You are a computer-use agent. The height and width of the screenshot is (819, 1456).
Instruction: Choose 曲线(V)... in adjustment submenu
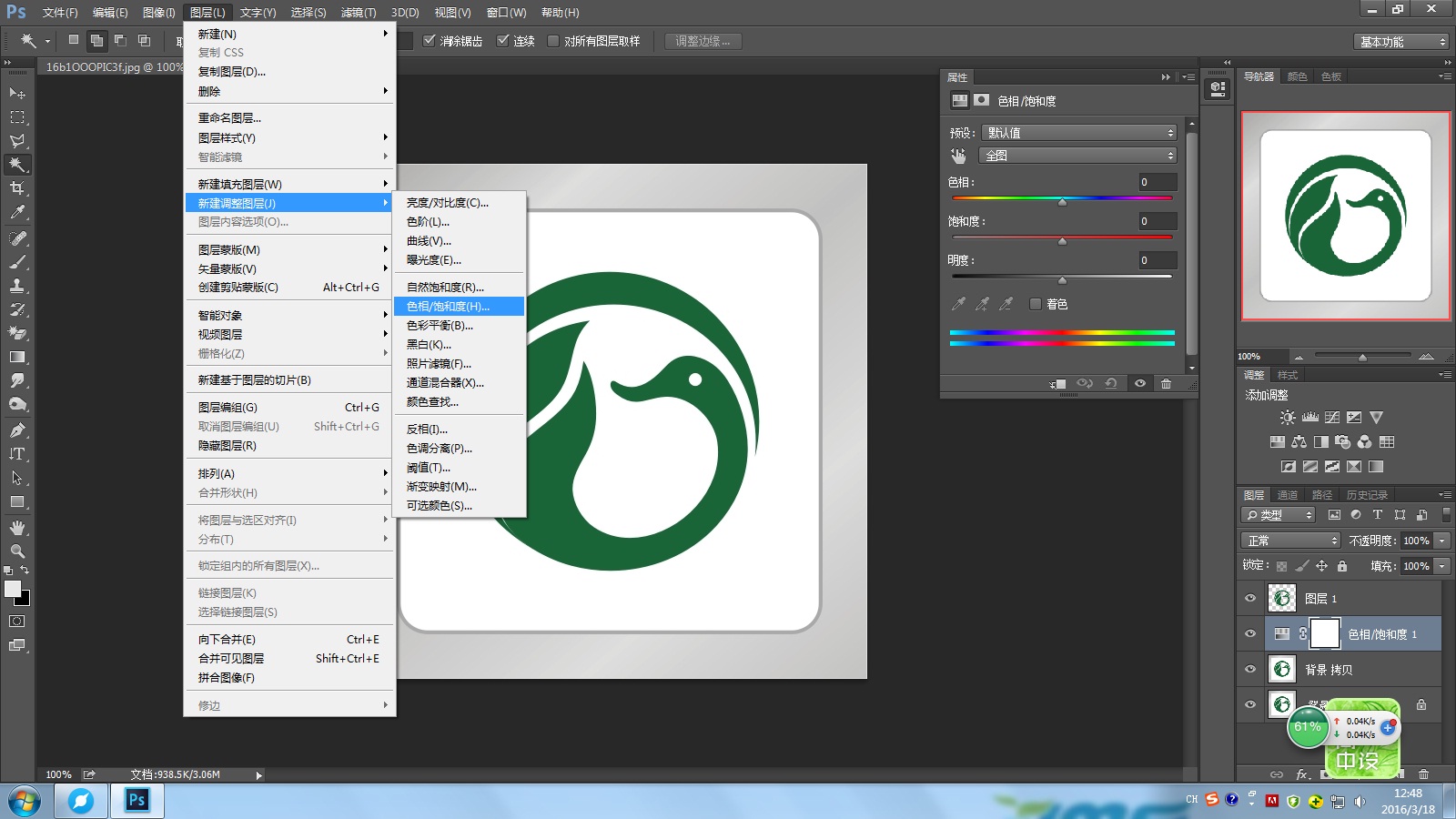[x=459, y=241]
